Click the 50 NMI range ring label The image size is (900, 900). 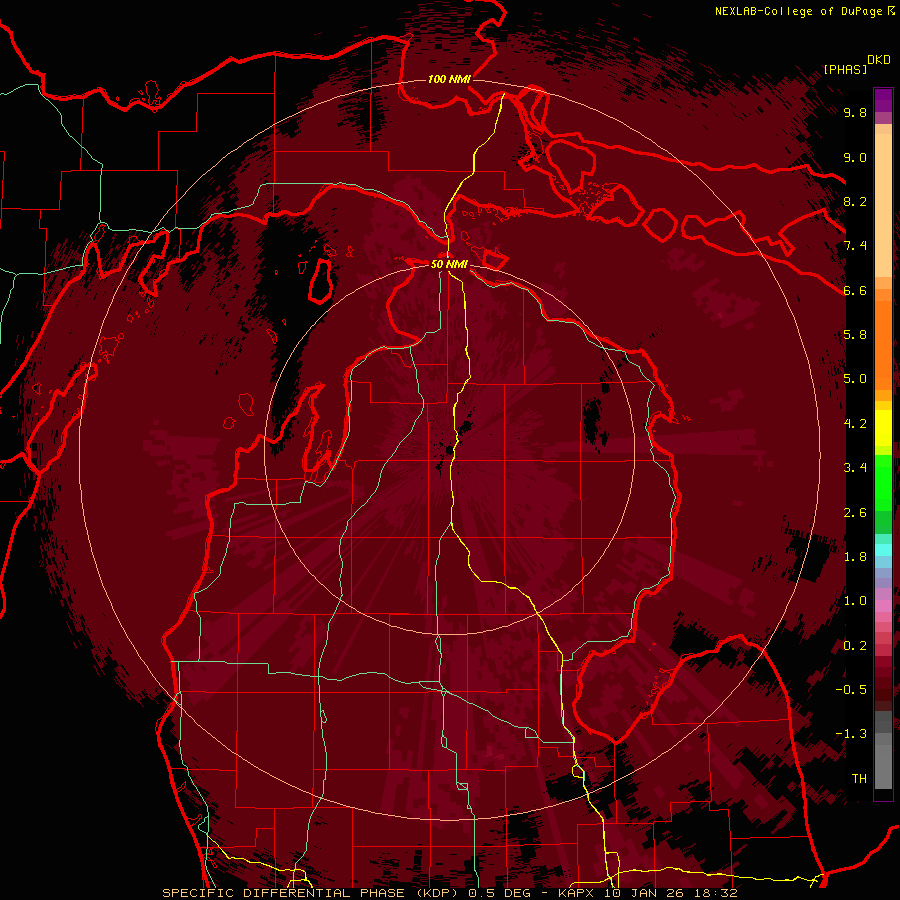click(x=449, y=264)
